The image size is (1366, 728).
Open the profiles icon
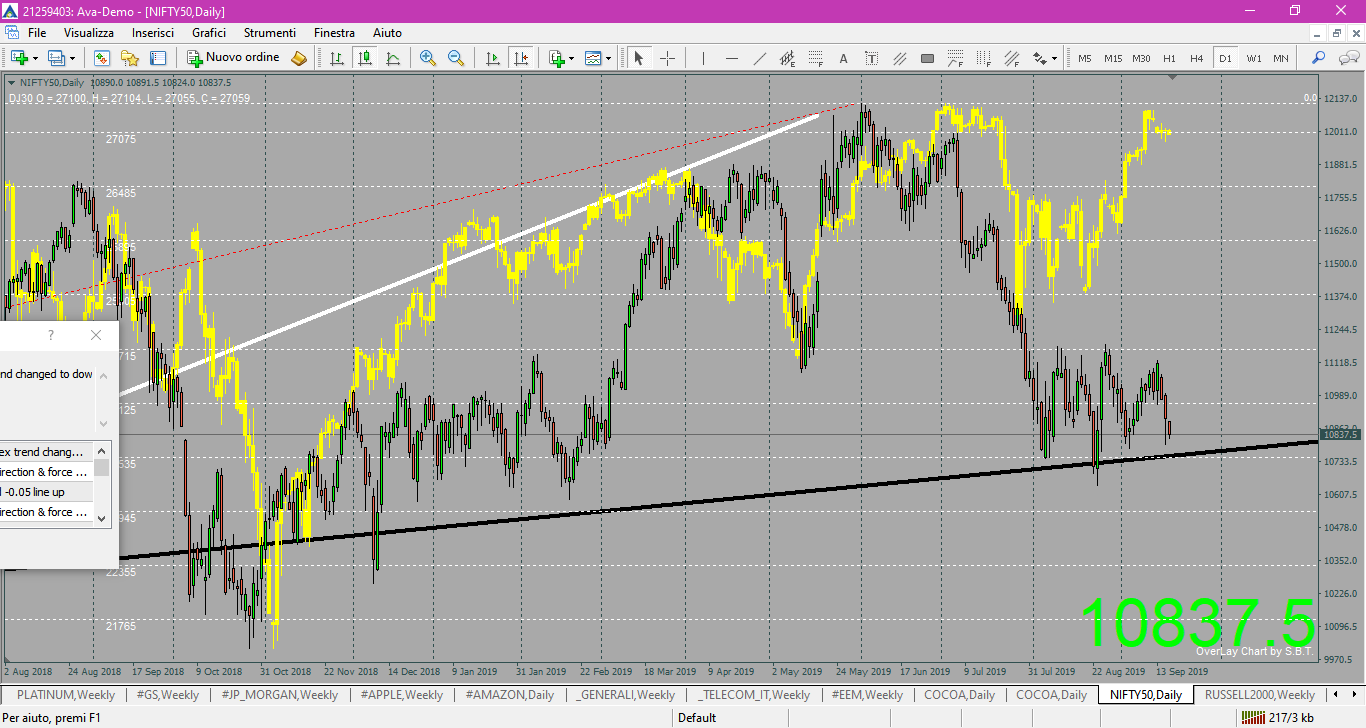tap(56, 58)
